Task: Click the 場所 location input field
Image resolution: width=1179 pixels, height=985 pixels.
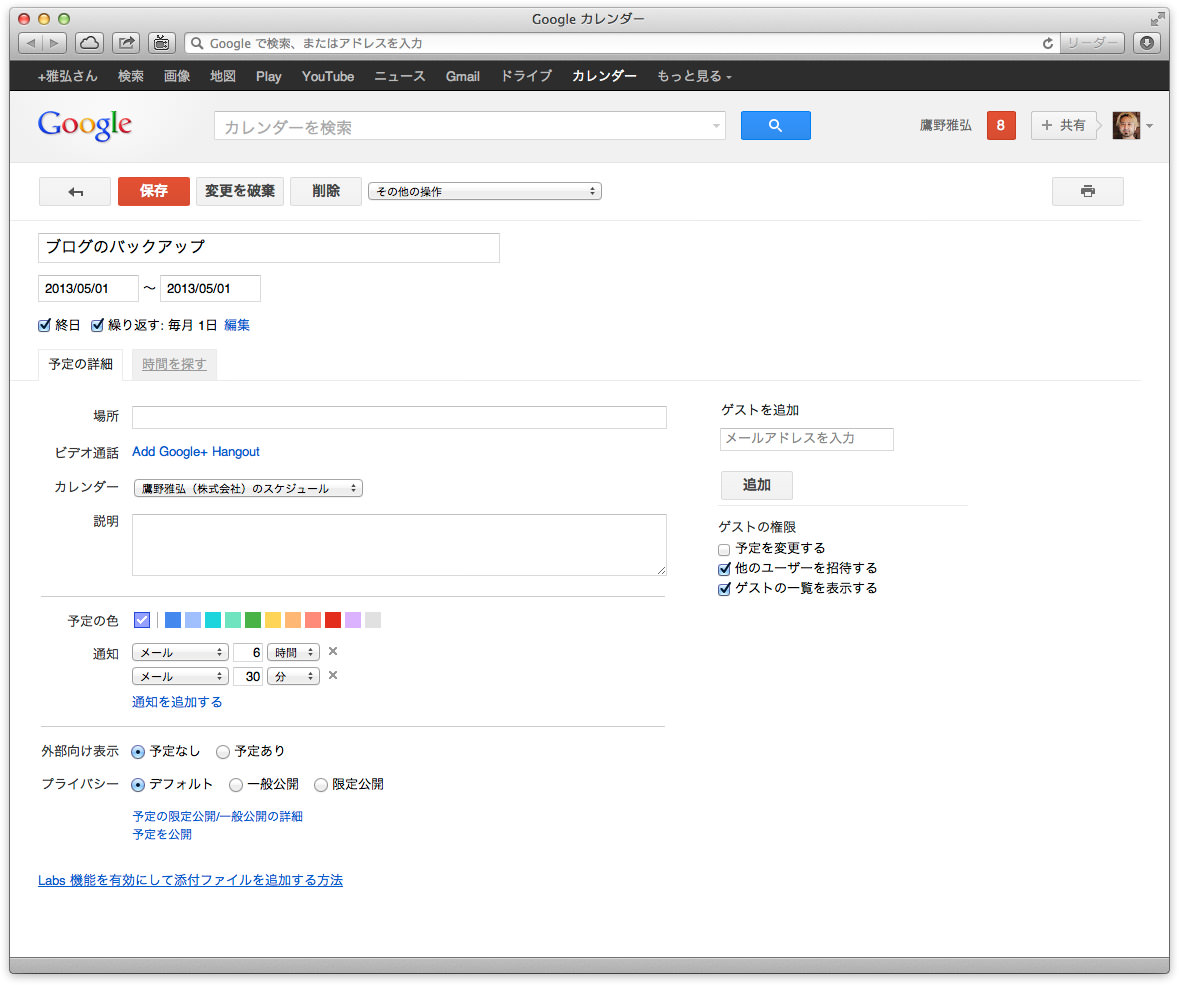Action: click(x=399, y=417)
